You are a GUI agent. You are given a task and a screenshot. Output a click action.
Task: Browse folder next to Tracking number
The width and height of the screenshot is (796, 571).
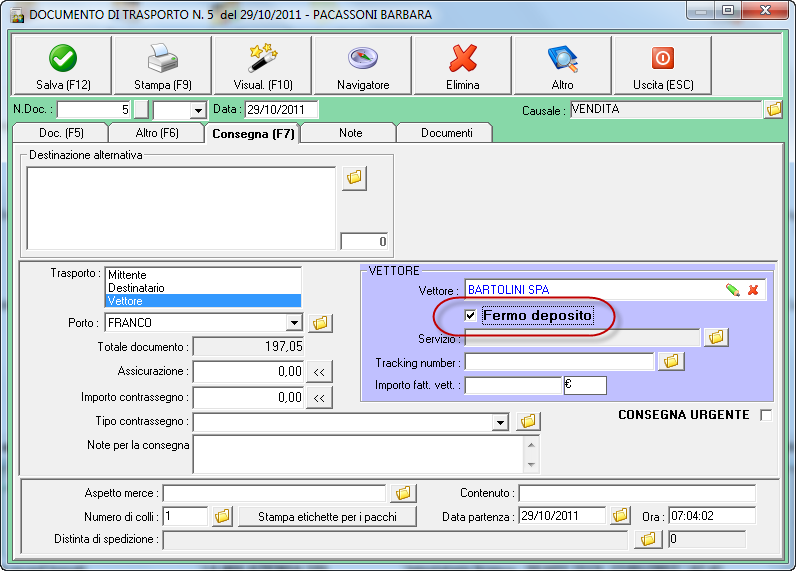(671, 361)
